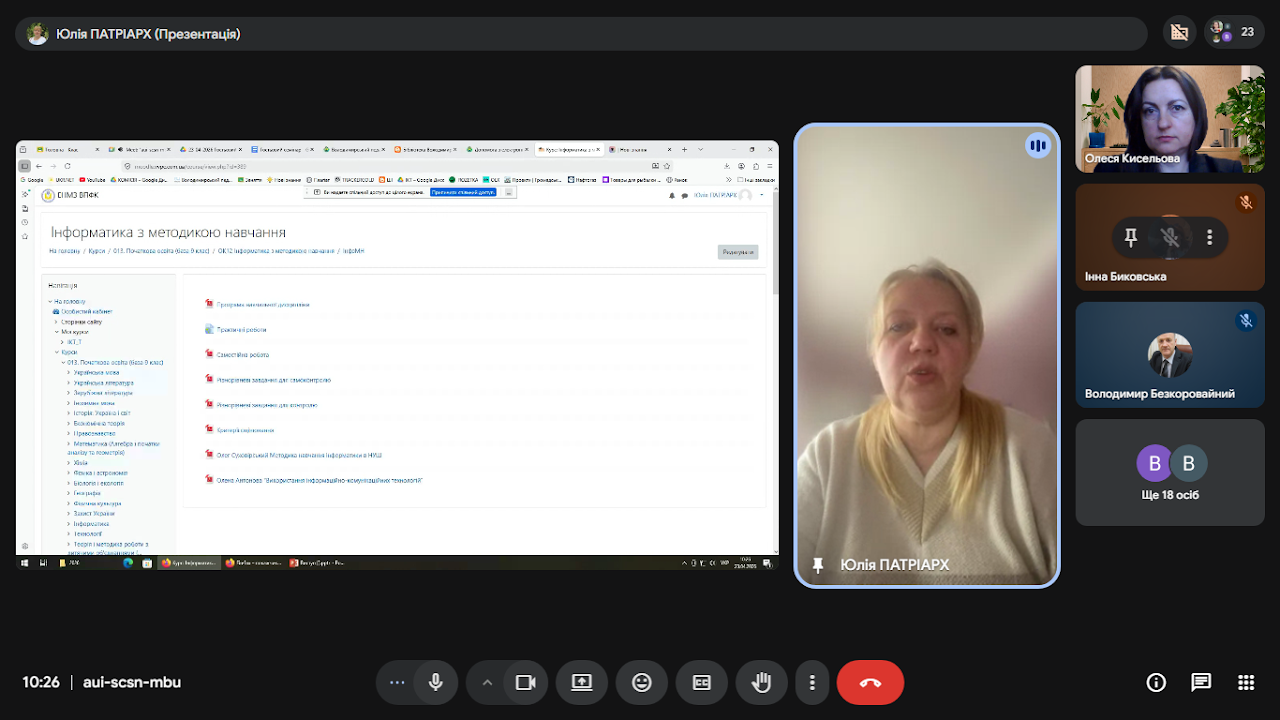This screenshot has width=1280, height=720.
Task: Open the emoji reactions picker
Action: (x=642, y=683)
